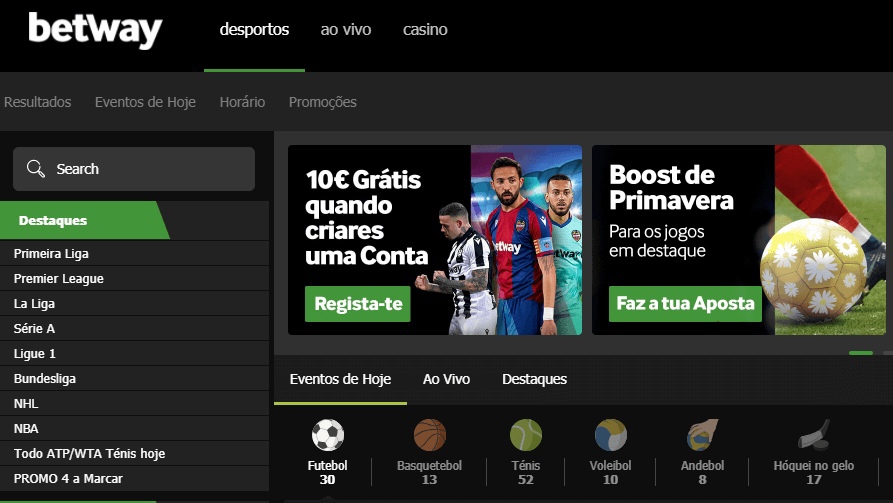Select the Ténis tennis ball icon

tap(526, 435)
